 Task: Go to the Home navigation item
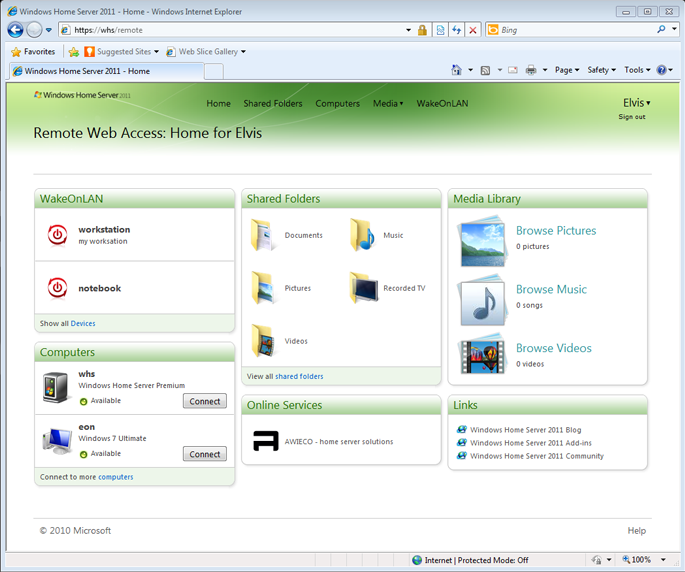pyautogui.click(x=218, y=104)
